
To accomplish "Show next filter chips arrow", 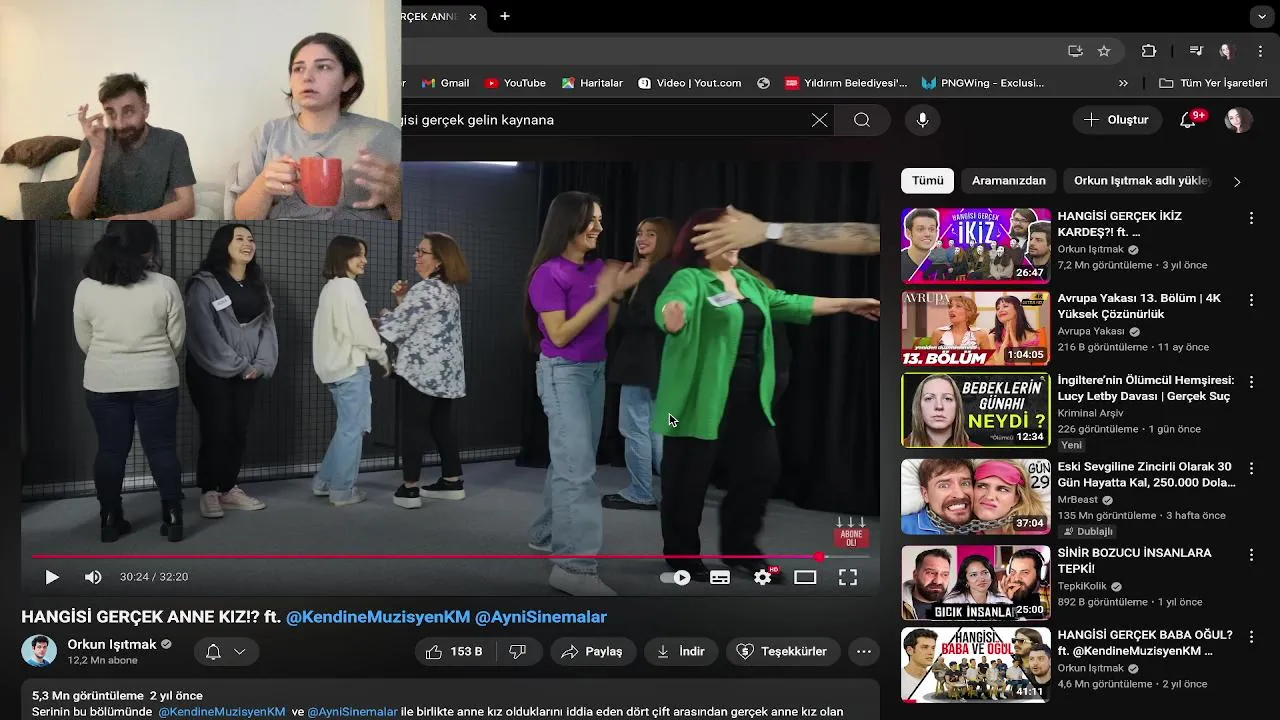I will tap(1237, 181).
